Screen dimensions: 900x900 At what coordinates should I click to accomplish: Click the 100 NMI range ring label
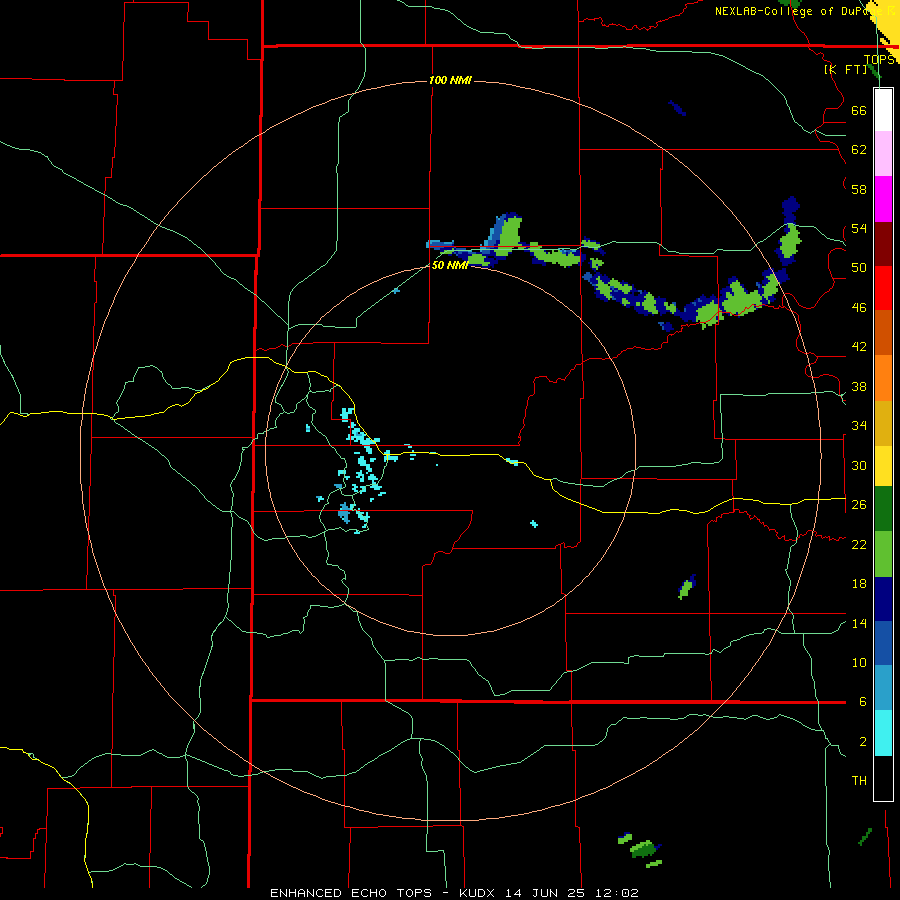coord(450,80)
